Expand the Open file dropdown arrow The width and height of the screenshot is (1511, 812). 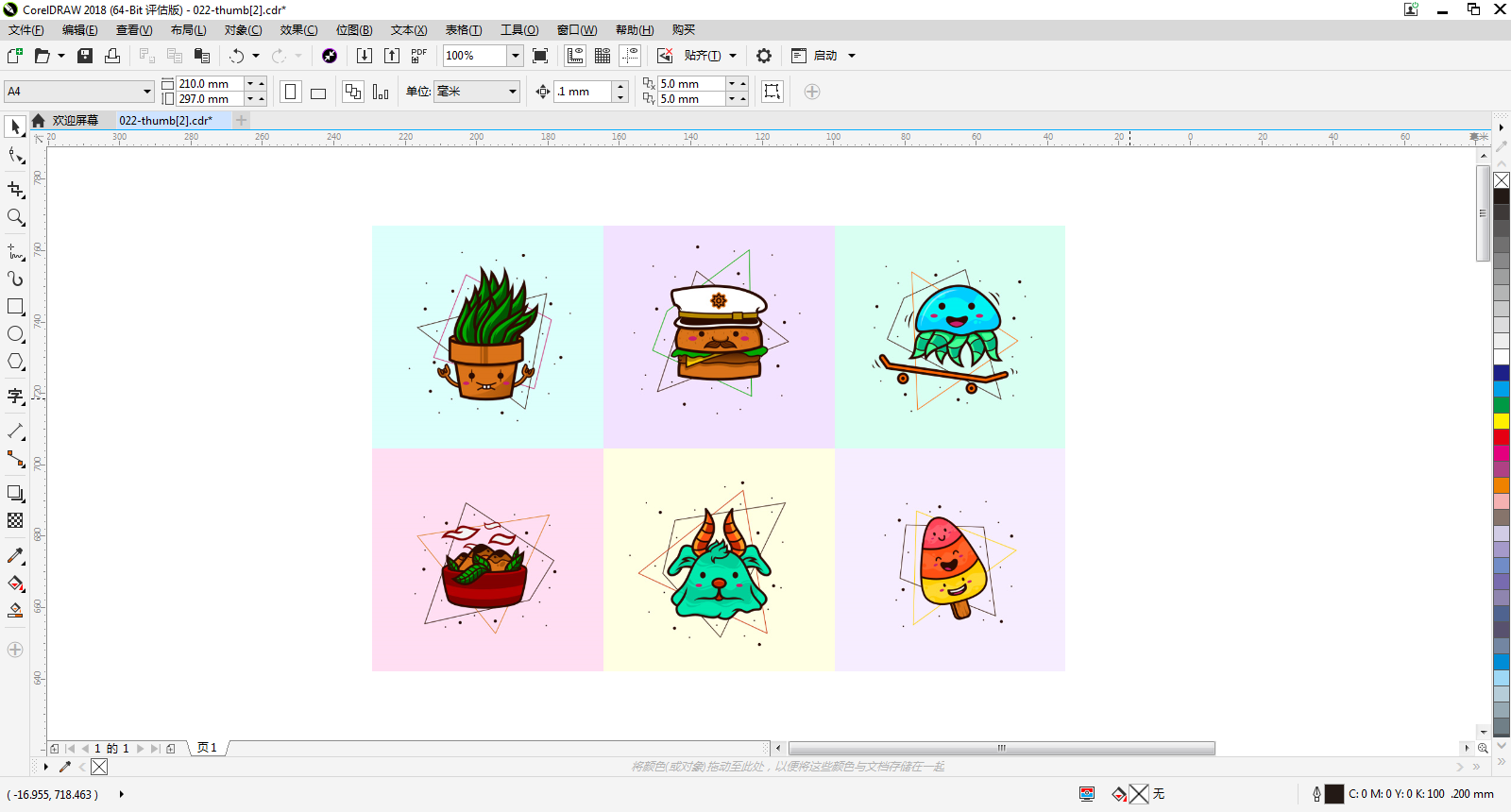(61, 56)
